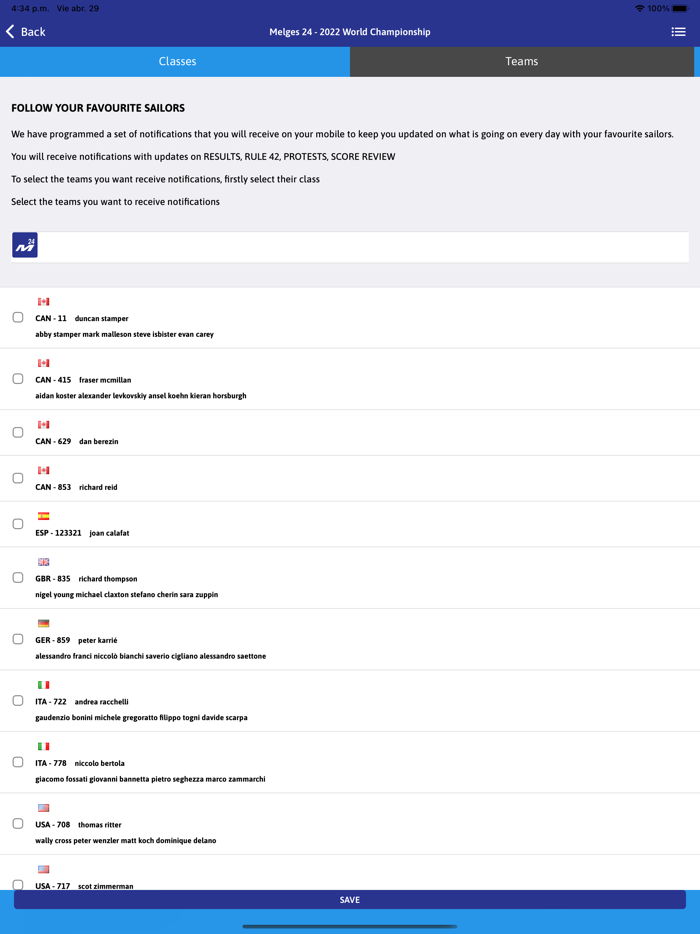700x934 pixels.
Task: Enable notifications for CAN - 415 fraser mcmillan
Action: [18, 379]
